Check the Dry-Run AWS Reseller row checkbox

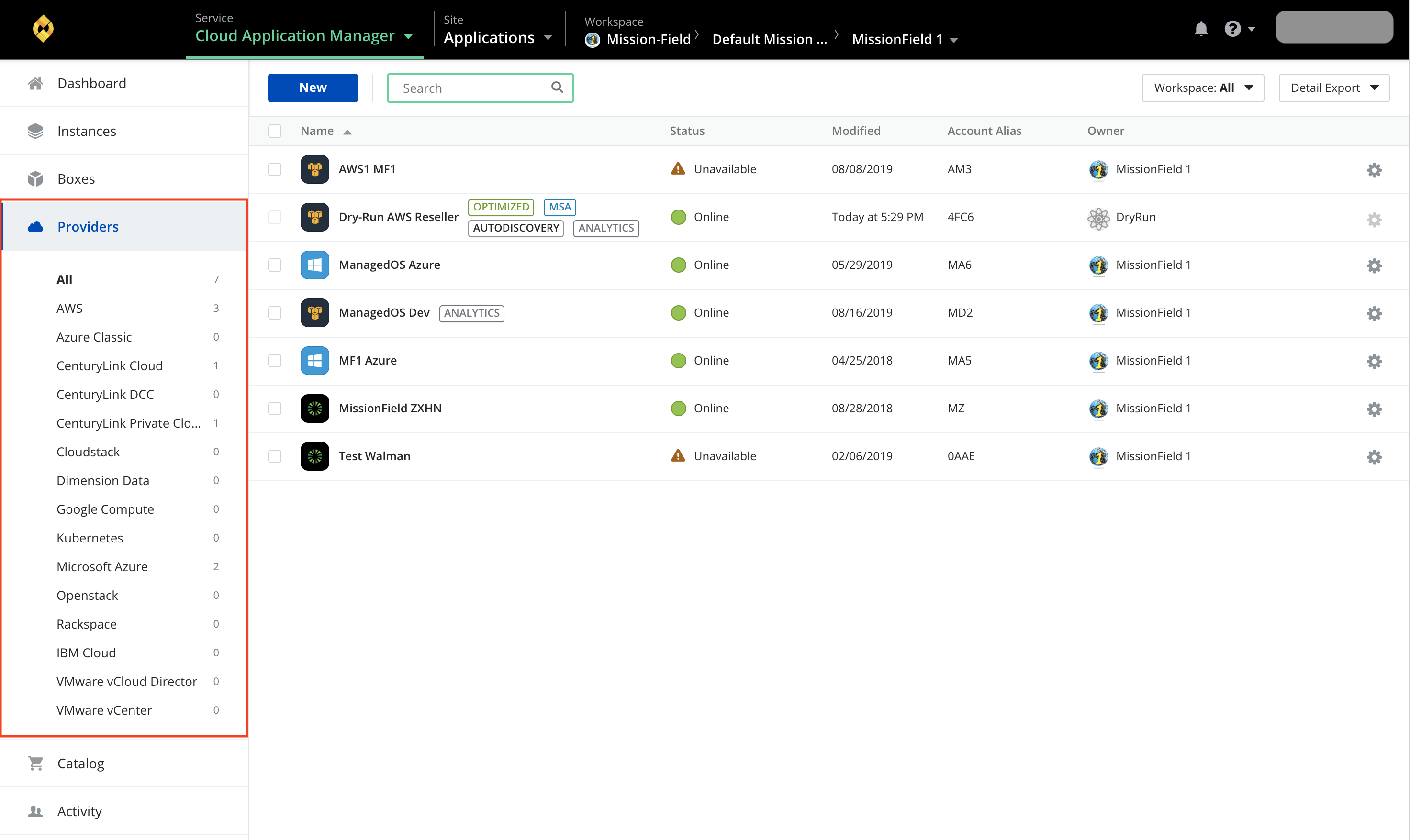pos(275,217)
